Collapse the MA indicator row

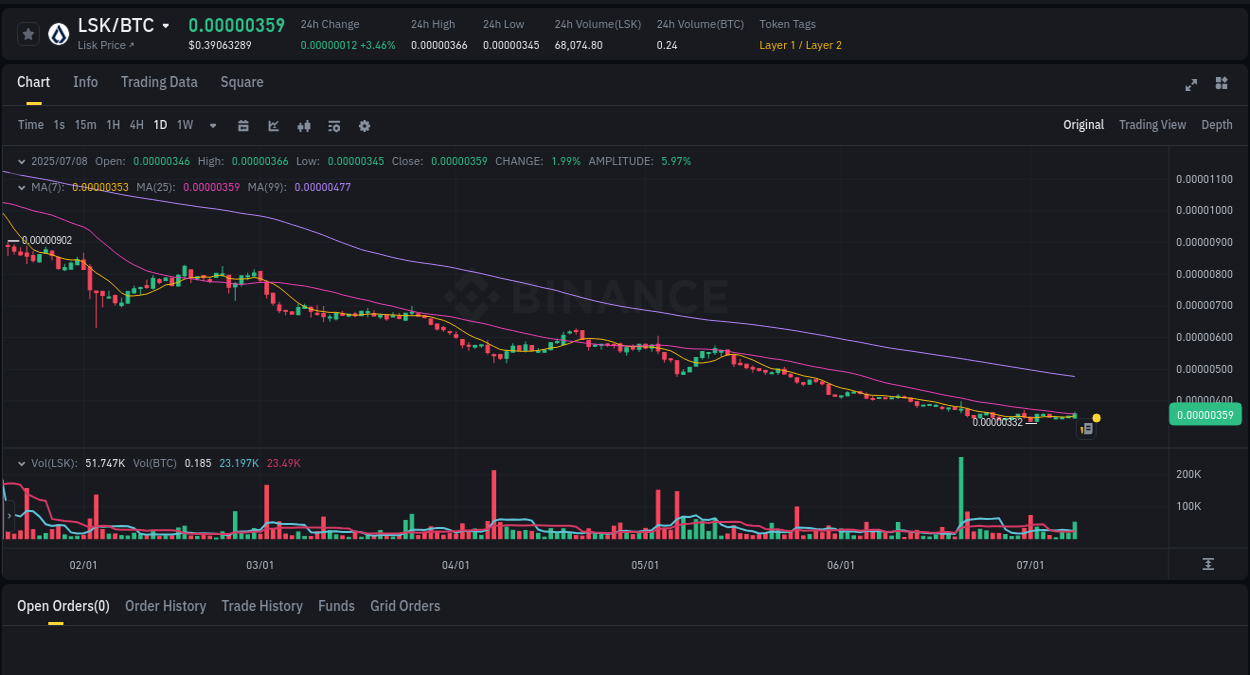point(21,186)
